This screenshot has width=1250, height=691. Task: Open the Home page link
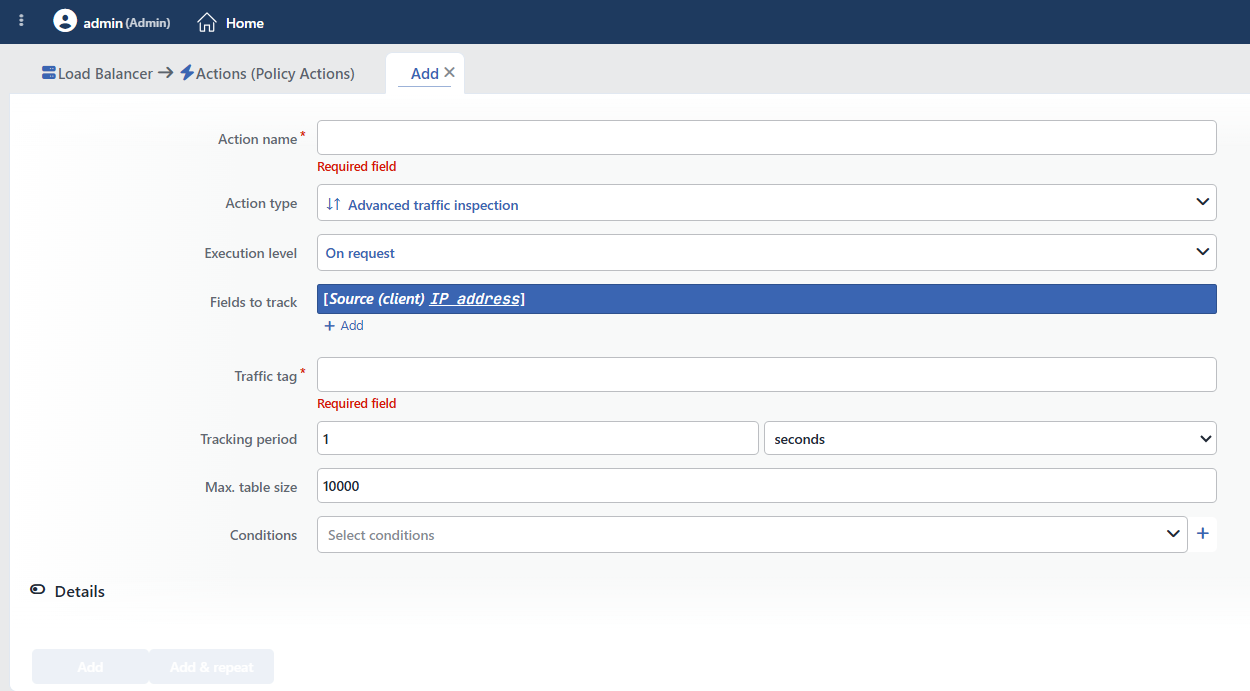pos(244,22)
